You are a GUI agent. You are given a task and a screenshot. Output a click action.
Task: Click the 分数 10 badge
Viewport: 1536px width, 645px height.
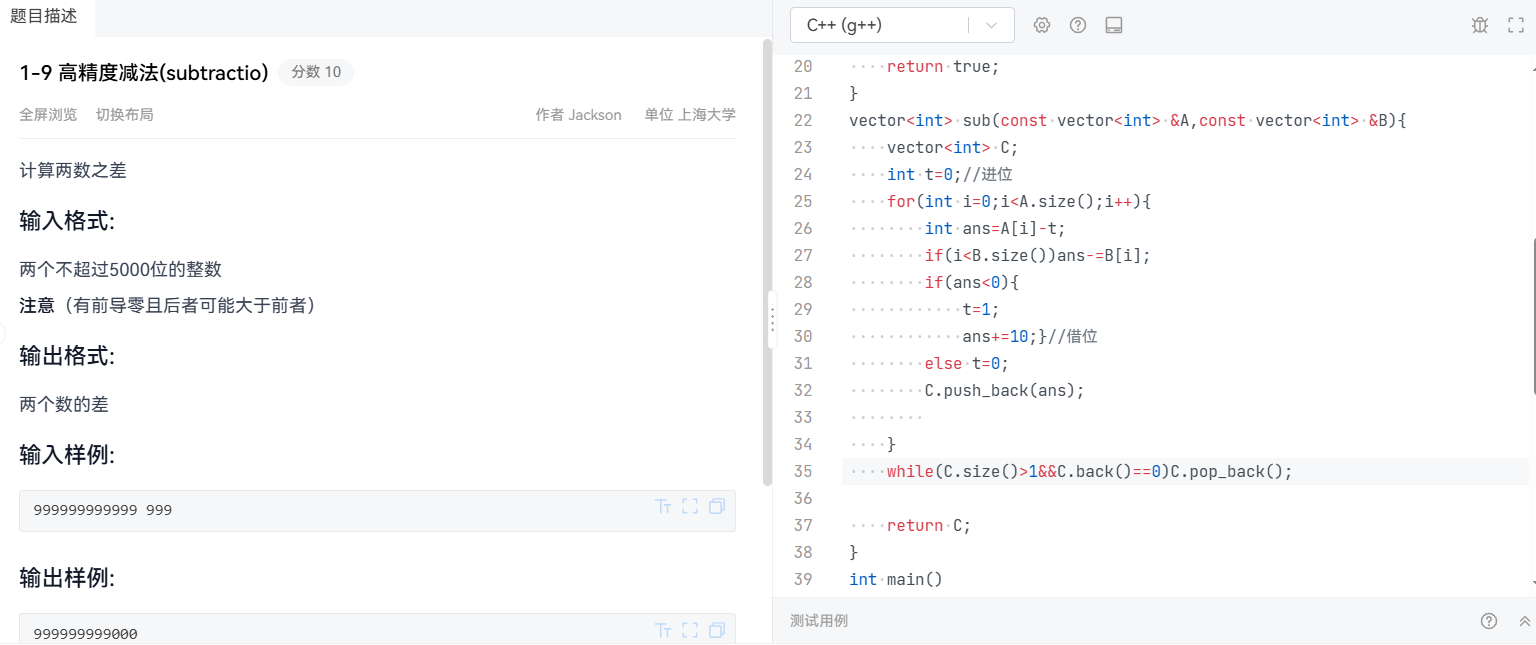click(316, 72)
